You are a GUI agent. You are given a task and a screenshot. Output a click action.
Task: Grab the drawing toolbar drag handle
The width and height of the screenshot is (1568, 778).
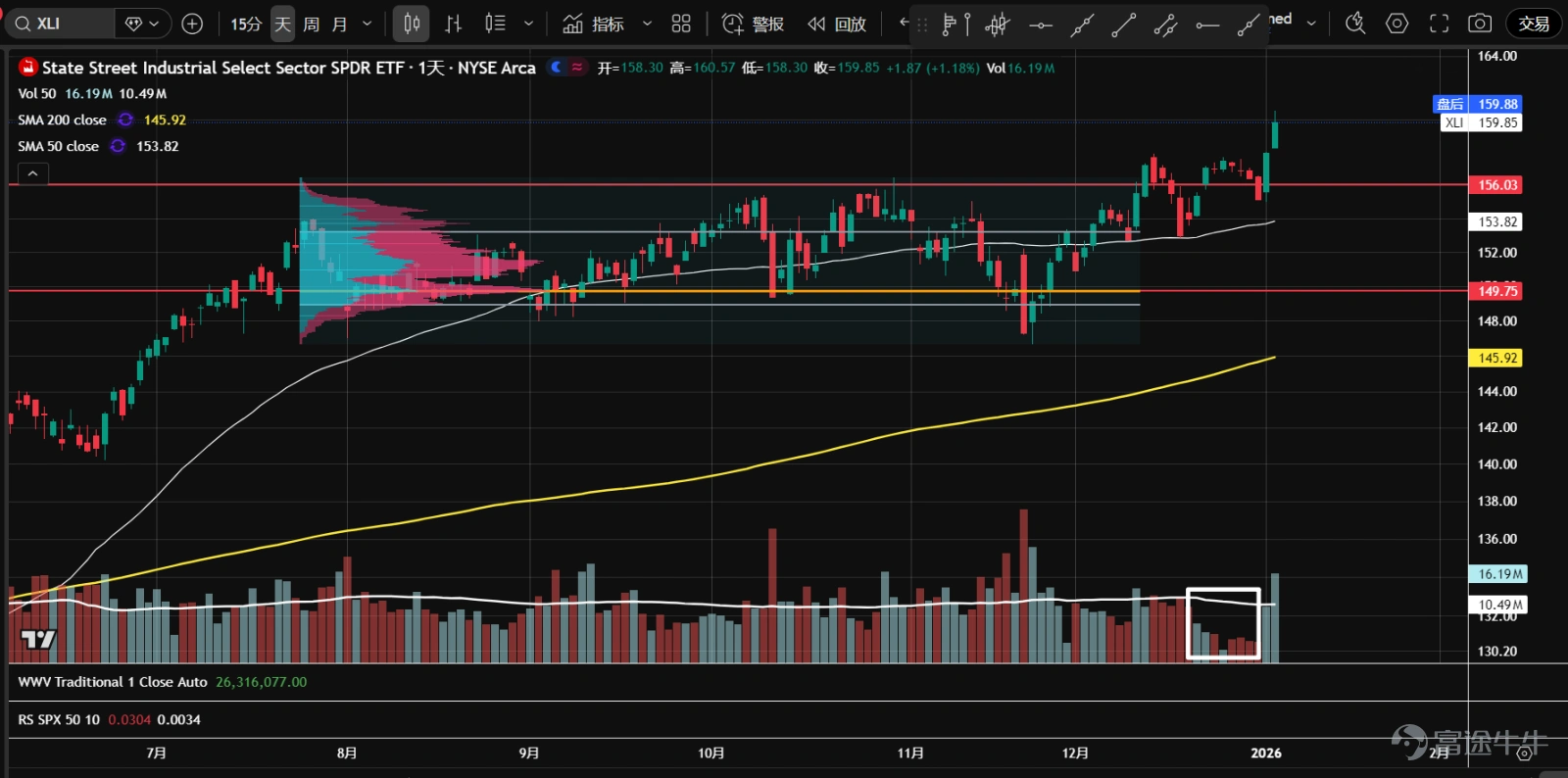pos(922,24)
